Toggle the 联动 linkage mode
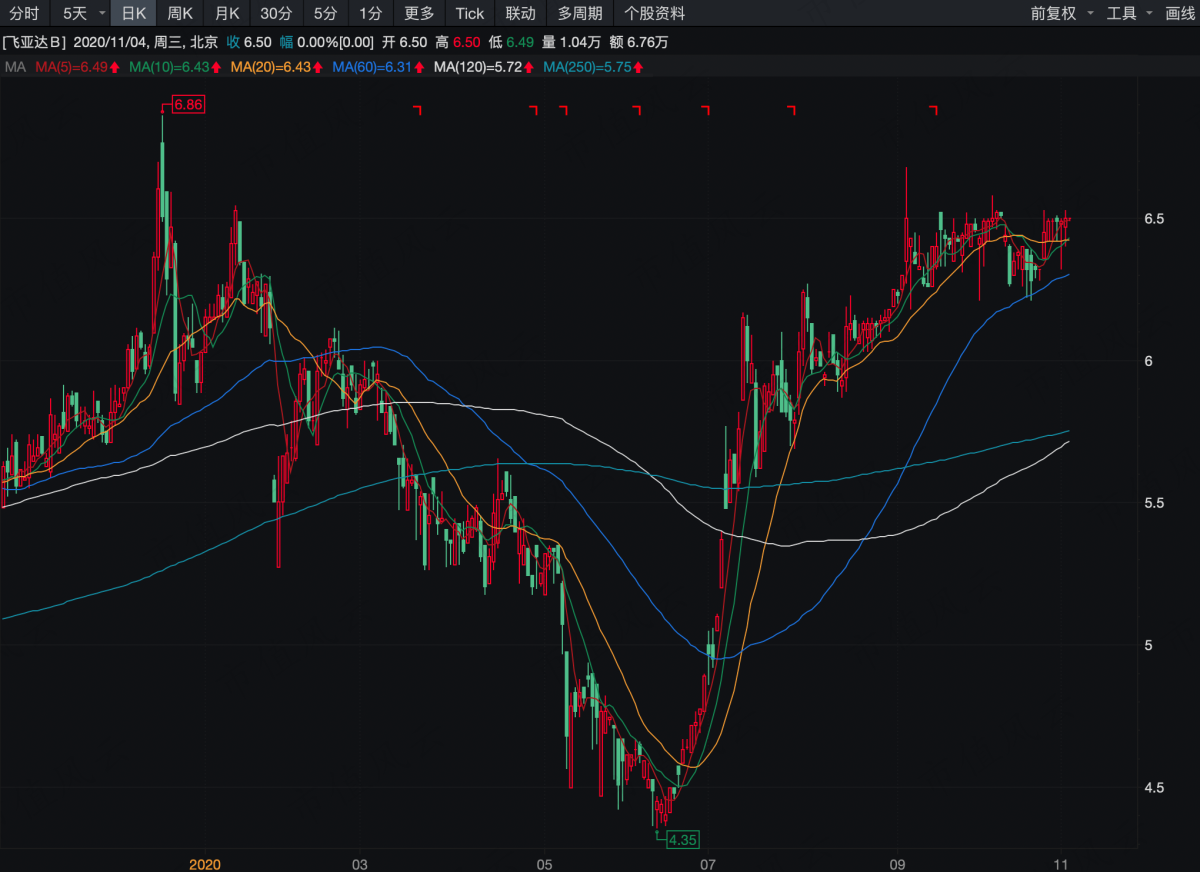Image resolution: width=1200 pixels, height=872 pixels. click(x=521, y=13)
